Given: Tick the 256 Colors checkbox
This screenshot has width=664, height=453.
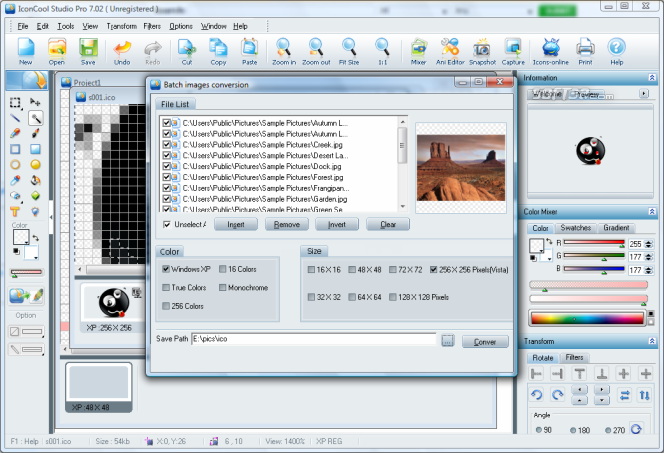Looking at the screenshot, I should [x=166, y=306].
